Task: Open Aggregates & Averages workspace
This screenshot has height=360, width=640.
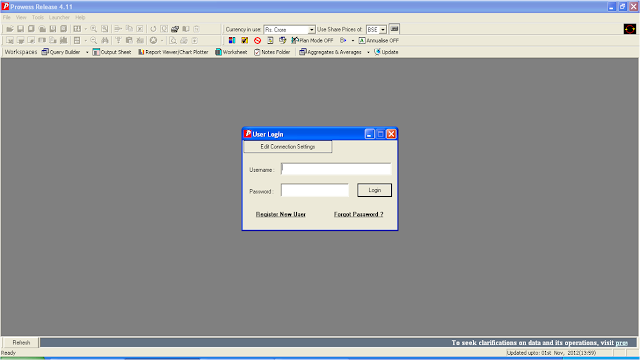Action: click(330, 52)
